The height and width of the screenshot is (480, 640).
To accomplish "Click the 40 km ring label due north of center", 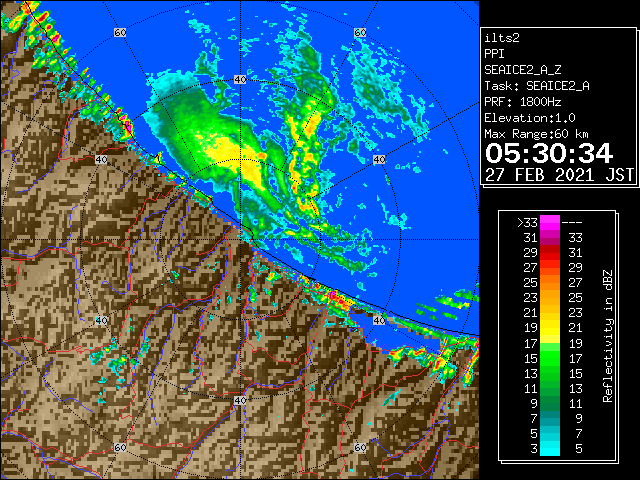I will 240,80.
